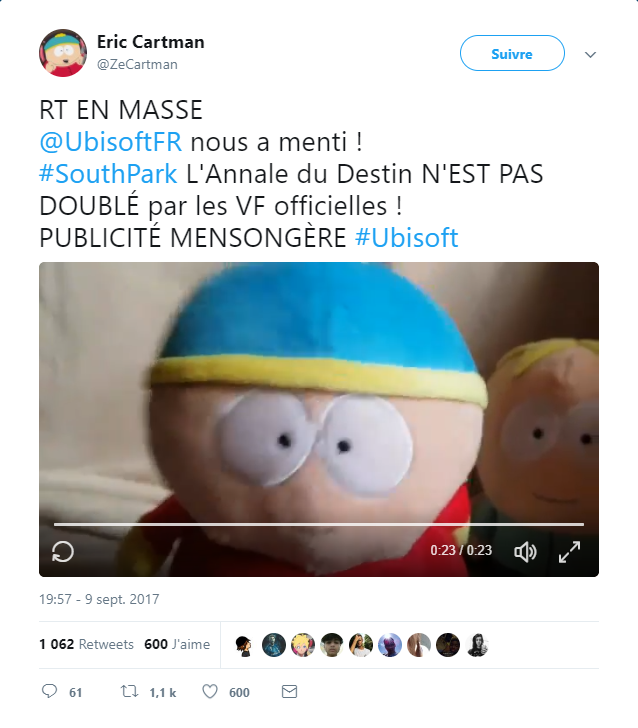The image size is (638, 728).
Task: Click the @ZeCartman handle
Action: [x=137, y=64]
